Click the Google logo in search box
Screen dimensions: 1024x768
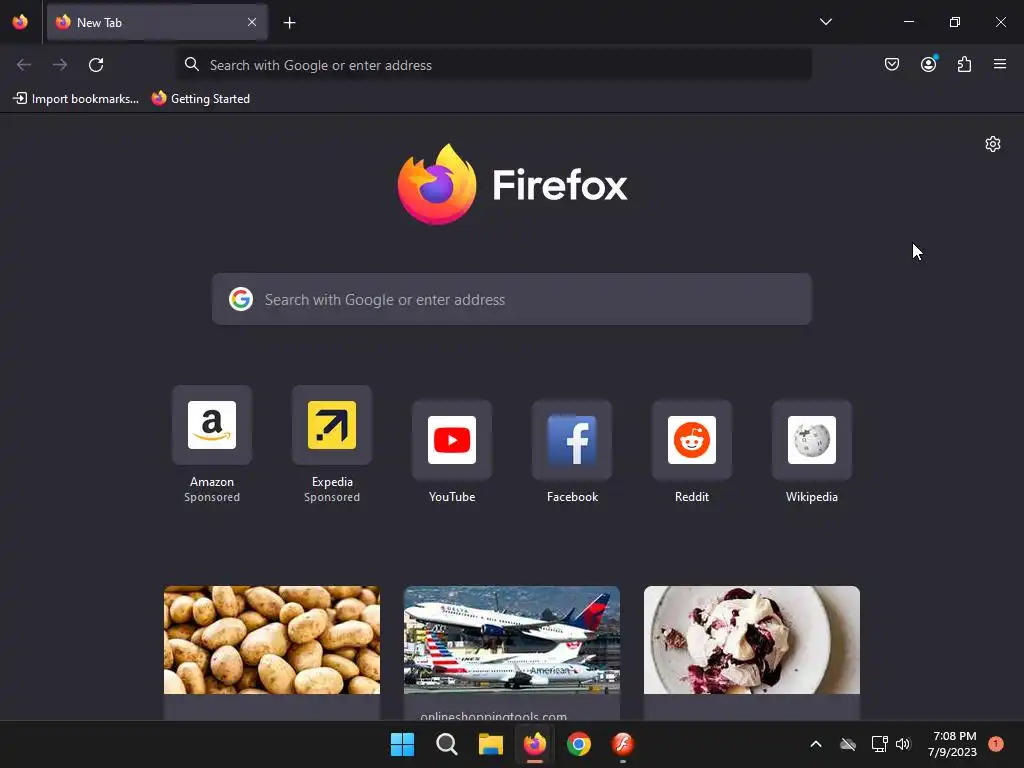(x=241, y=299)
